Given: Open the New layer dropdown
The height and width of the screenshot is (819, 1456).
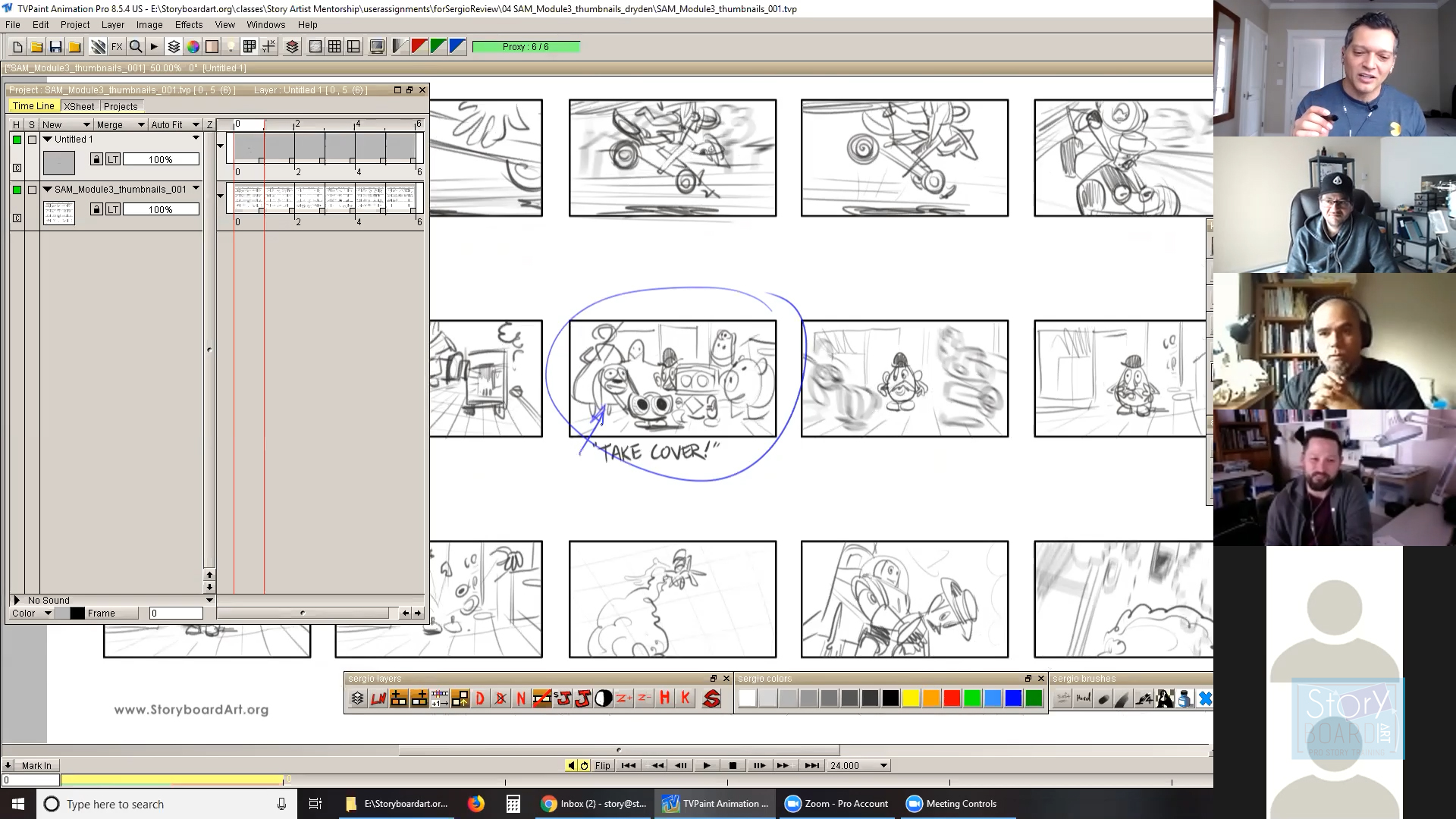Looking at the screenshot, I should [x=66, y=124].
